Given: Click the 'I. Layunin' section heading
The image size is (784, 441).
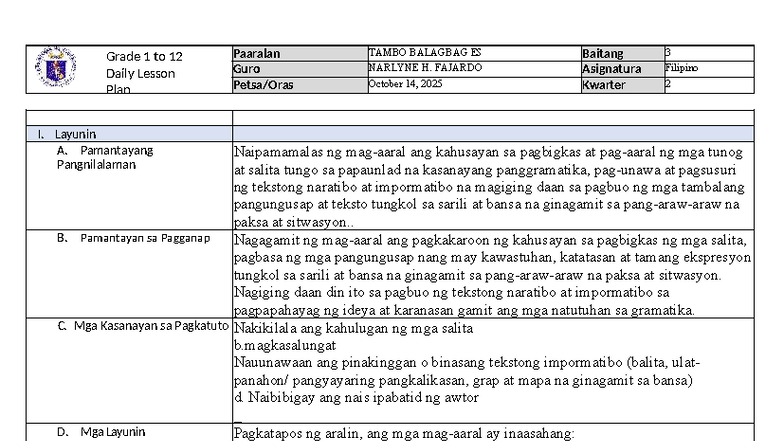Looking at the screenshot, I should click(67, 134).
